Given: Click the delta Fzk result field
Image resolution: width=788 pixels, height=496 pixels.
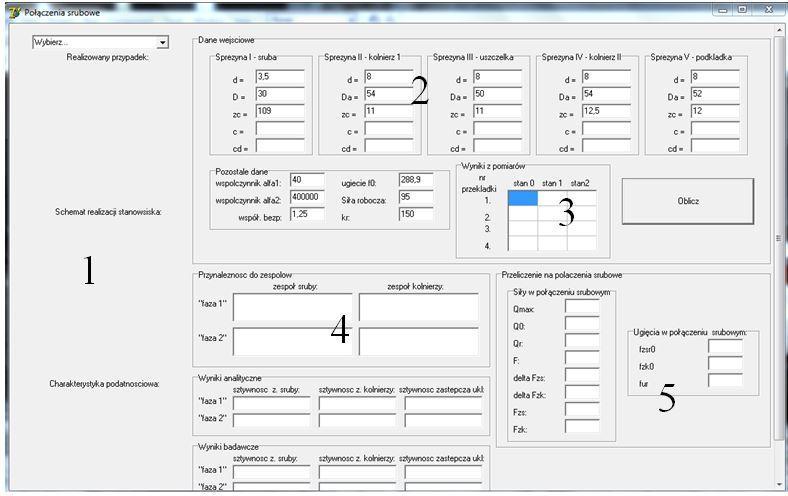Looking at the screenshot, I should pyautogui.click(x=582, y=392).
